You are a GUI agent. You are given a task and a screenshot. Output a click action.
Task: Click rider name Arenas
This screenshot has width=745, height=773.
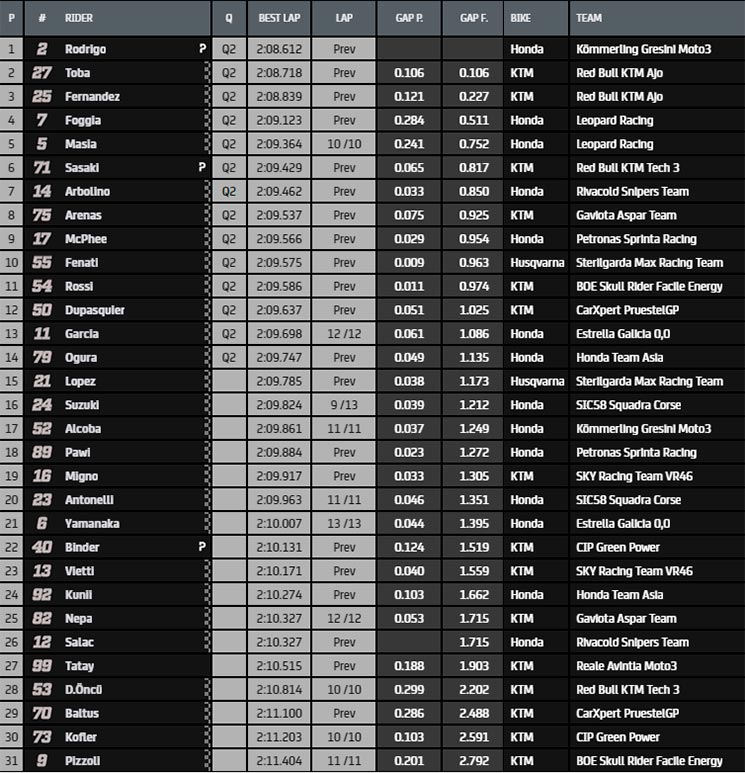pos(83,215)
